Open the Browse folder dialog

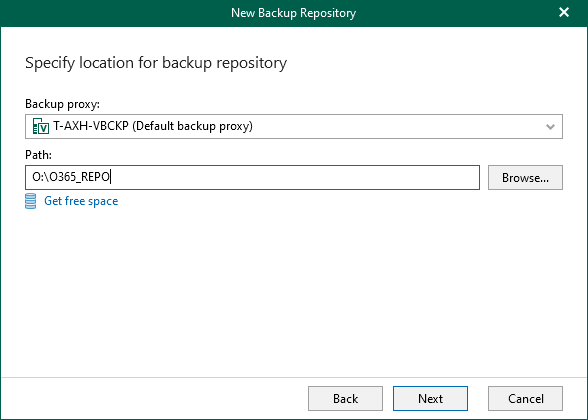[x=525, y=177]
